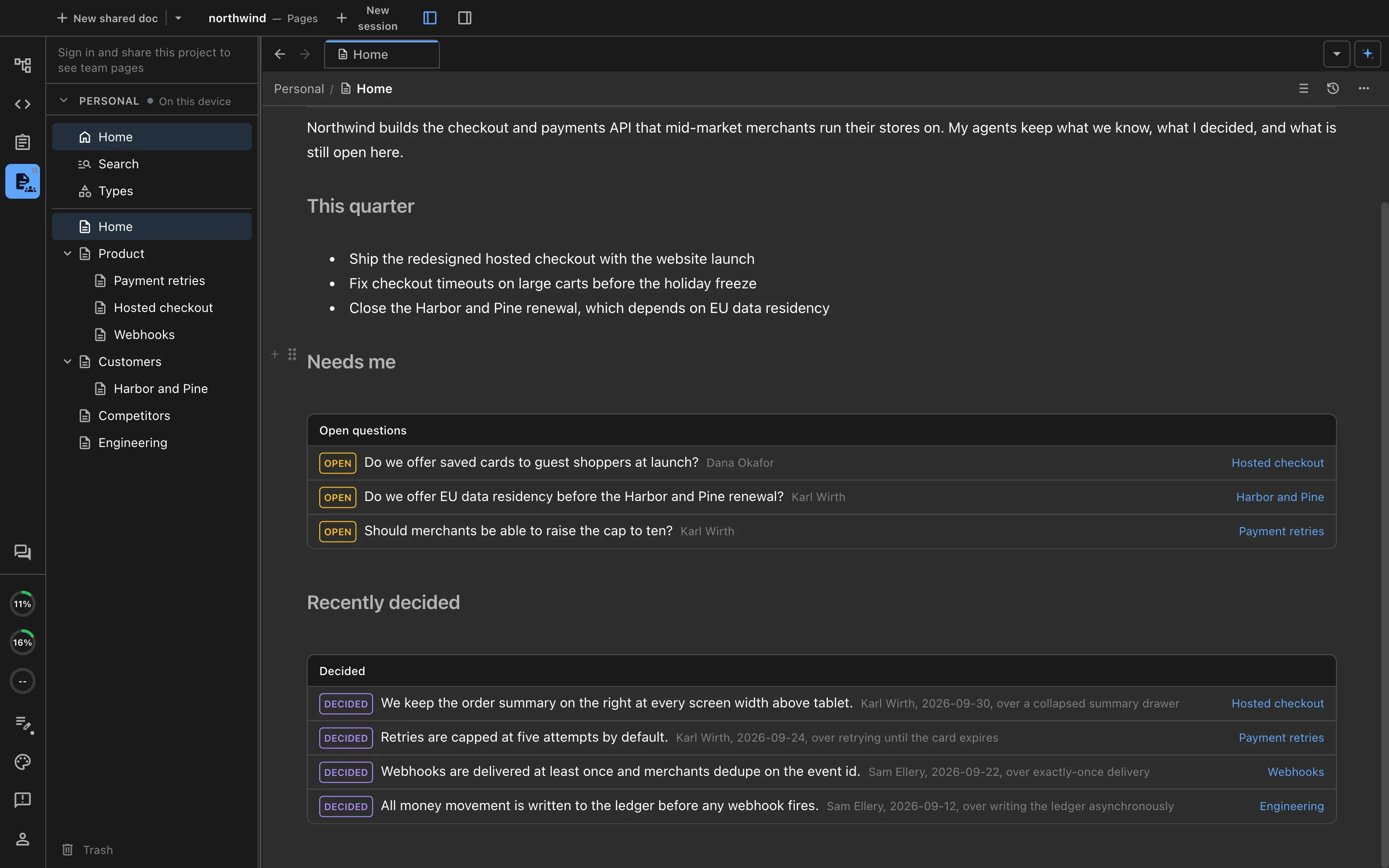Open the account profile icon

[22, 839]
